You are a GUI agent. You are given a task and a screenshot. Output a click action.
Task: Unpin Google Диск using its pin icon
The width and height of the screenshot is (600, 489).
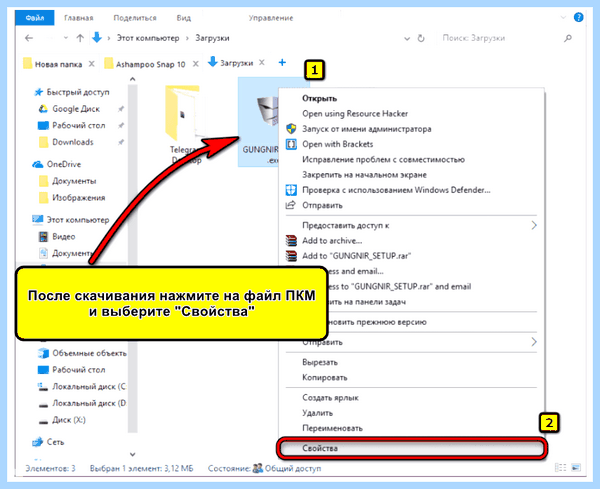(121, 109)
